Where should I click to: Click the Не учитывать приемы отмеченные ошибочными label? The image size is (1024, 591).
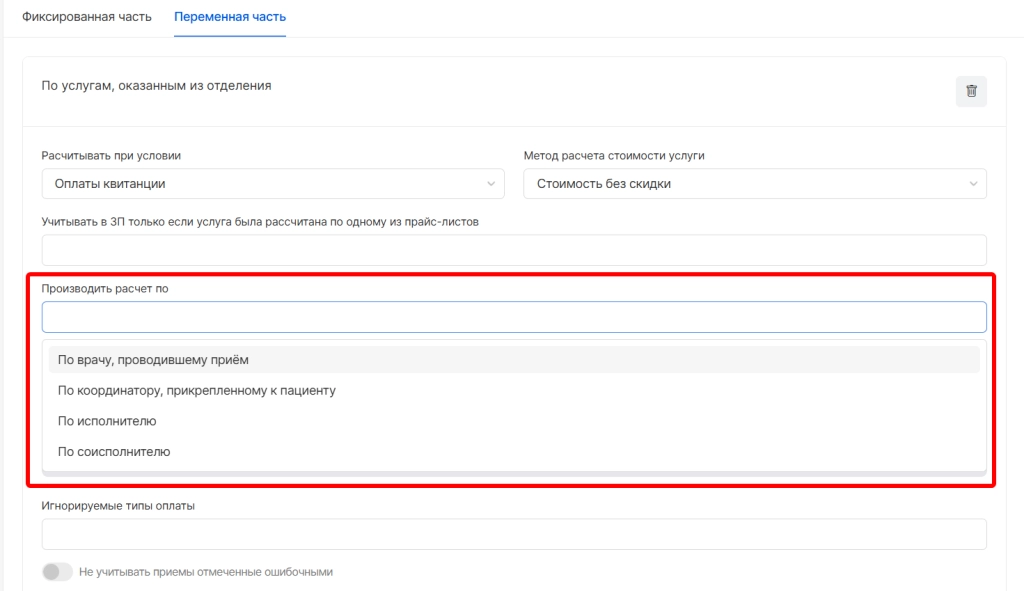(205, 572)
